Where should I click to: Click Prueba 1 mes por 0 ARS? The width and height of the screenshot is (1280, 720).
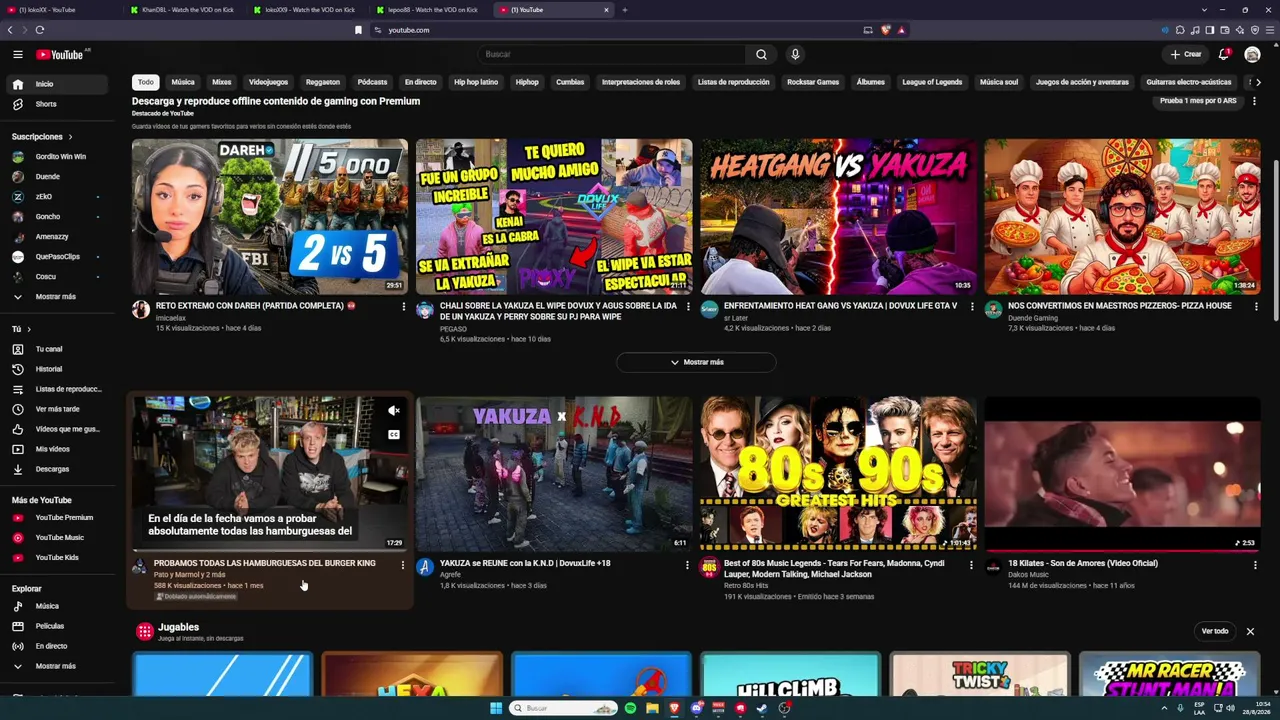coord(1198,101)
